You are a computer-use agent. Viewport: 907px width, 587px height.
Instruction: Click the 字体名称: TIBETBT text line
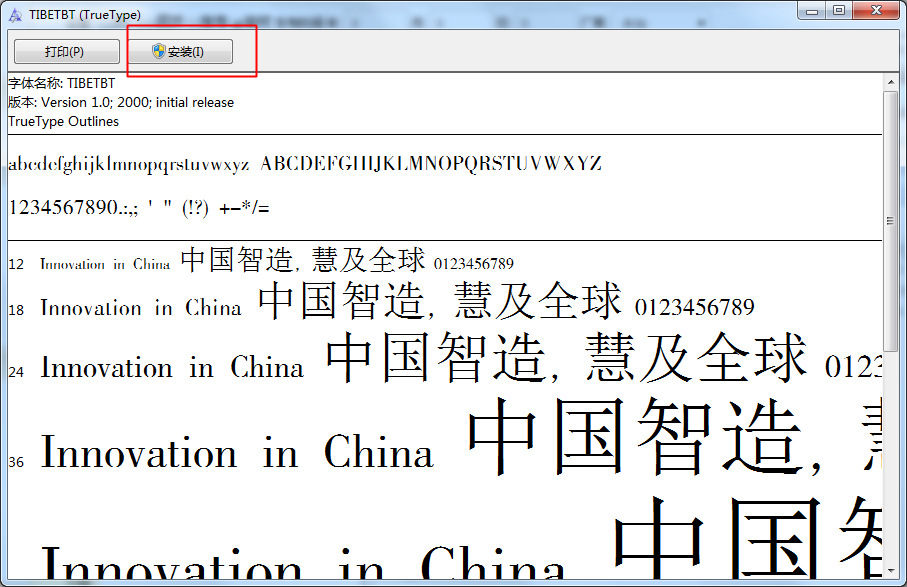[x=61, y=83]
